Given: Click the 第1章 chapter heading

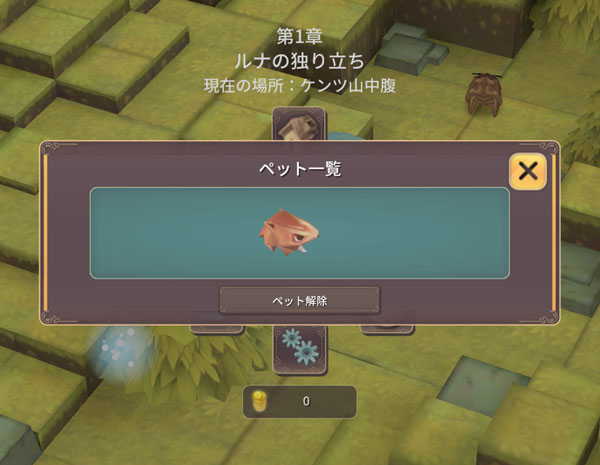Looking at the screenshot, I should point(300,37).
